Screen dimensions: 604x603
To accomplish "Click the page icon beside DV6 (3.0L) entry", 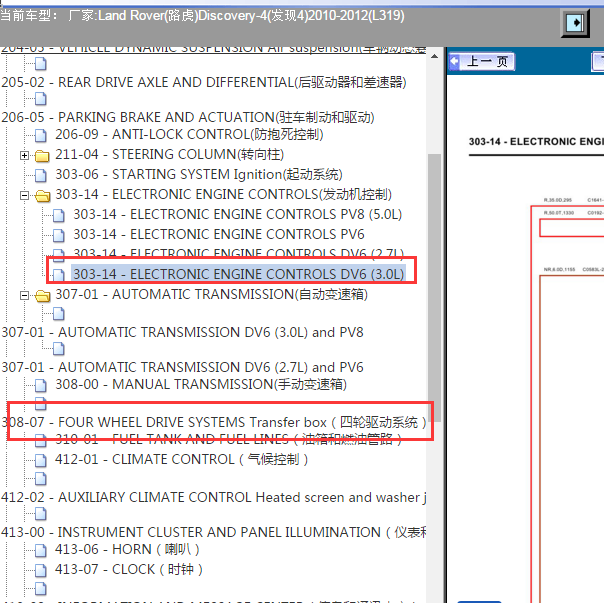I will pos(59,275).
